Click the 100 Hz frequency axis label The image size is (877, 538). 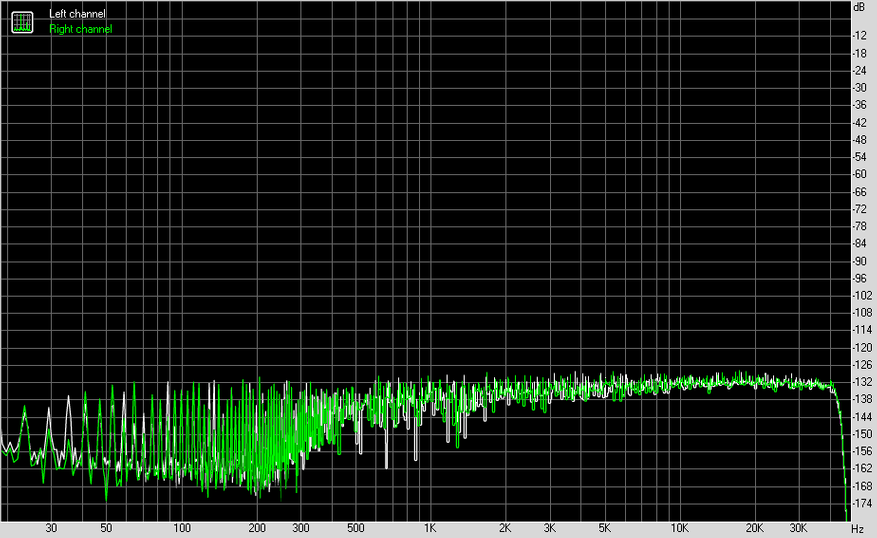(182, 528)
